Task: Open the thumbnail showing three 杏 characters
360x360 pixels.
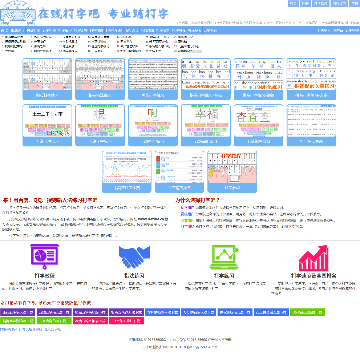Action: (x=259, y=121)
